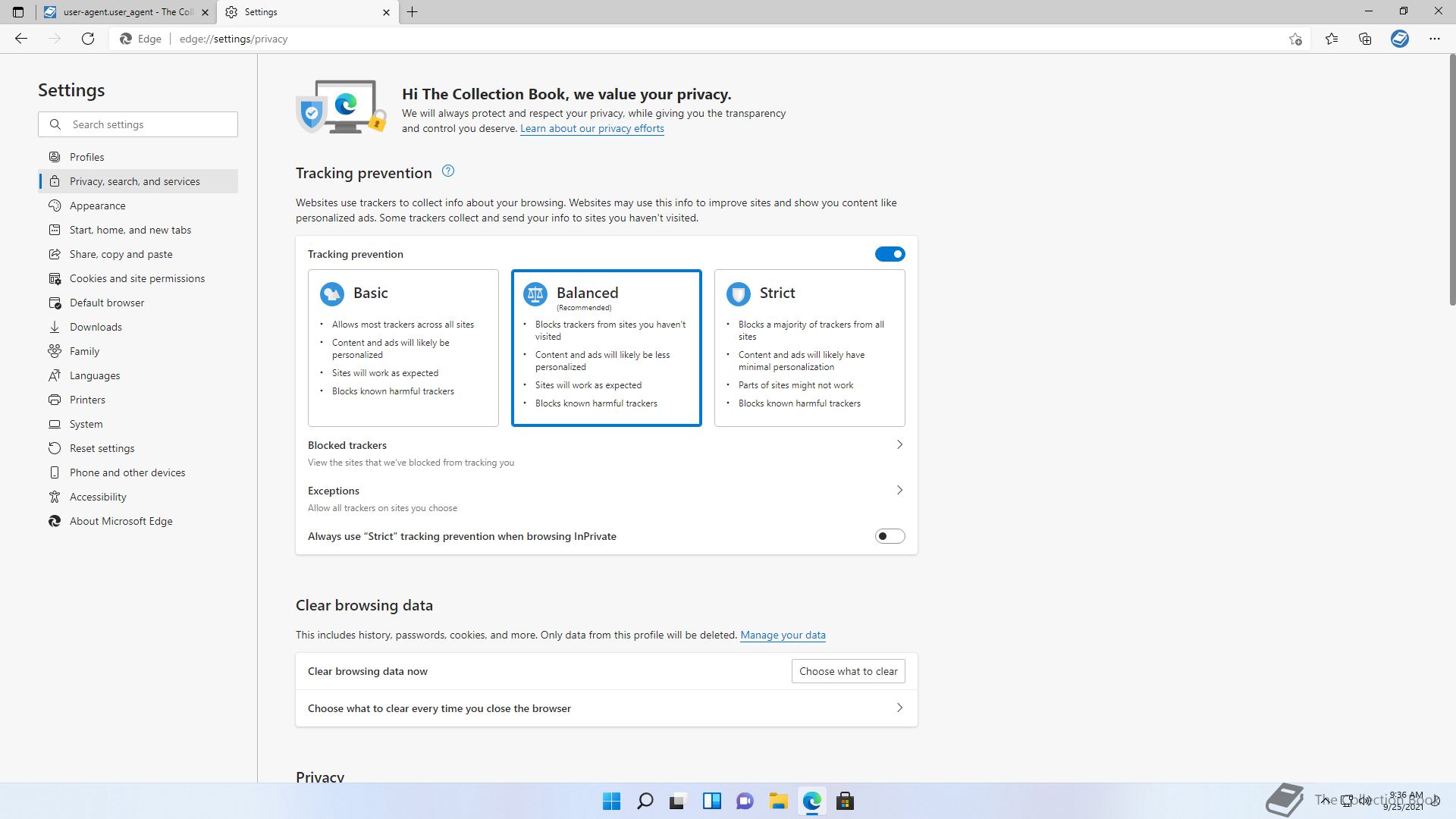Screen dimensions: 1456x819
Task: Open the Collections icon in toolbar
Action: (1365, 39)
